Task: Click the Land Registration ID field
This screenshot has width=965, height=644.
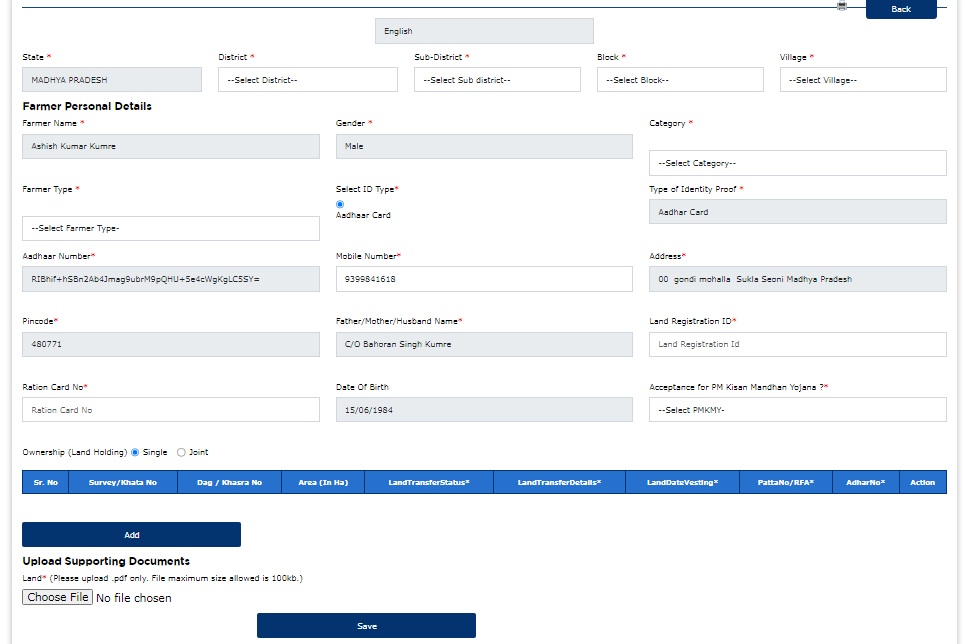Action: tap(797, 344)
